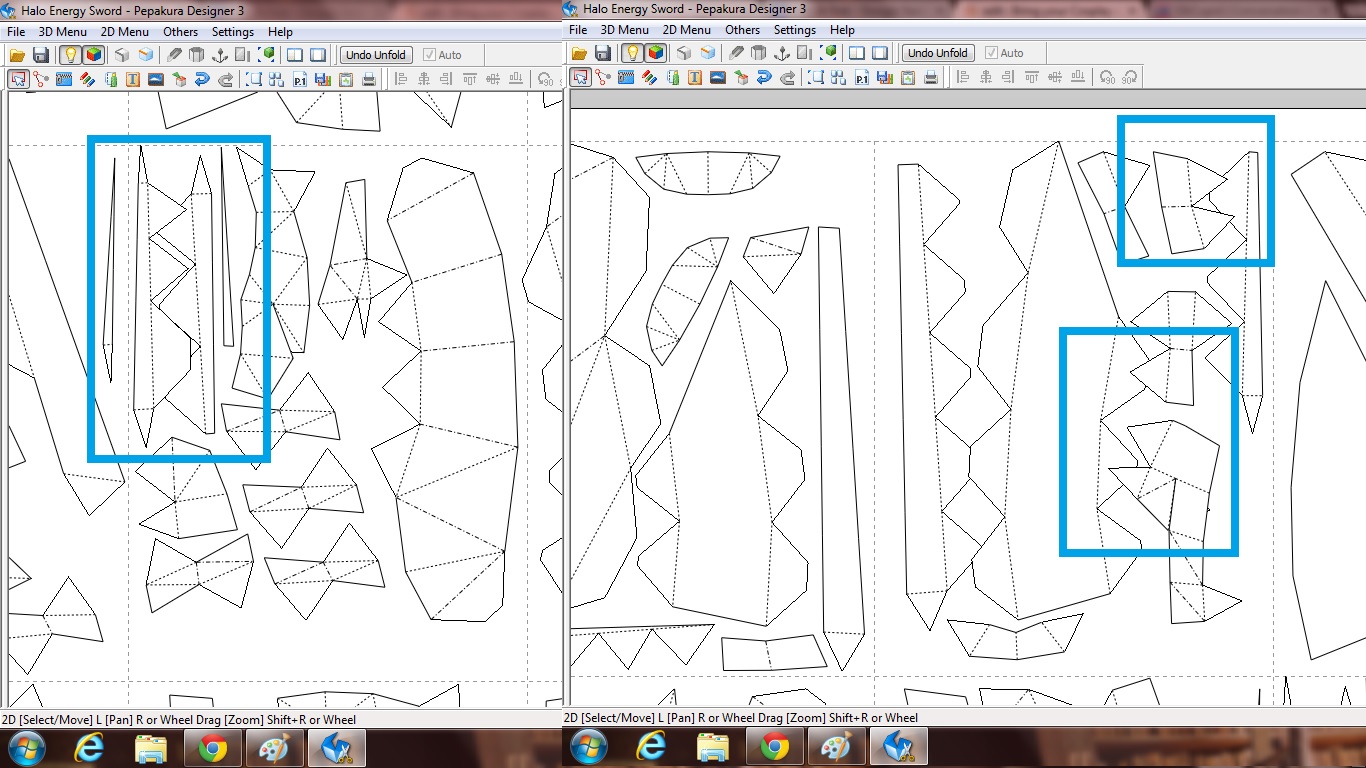Anchor icon in right window toolbar

(x=782, y=53)
